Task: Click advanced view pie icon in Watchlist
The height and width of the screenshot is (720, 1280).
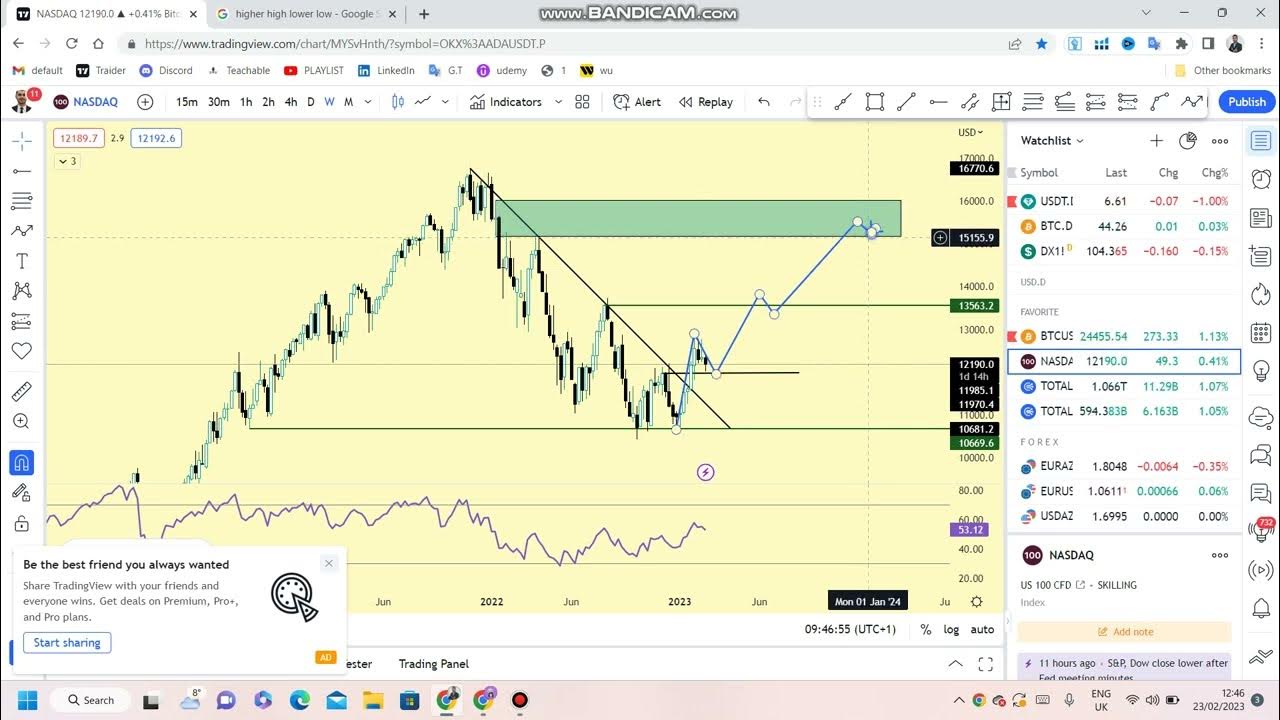Action: 1188,141
